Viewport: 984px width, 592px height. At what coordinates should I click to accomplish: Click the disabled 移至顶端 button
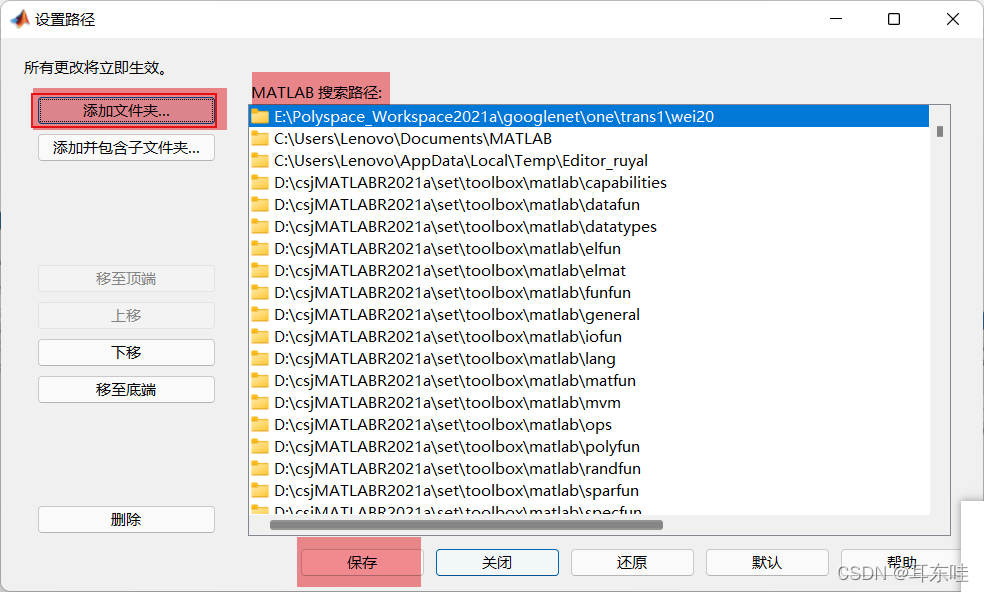coord(126,279)
